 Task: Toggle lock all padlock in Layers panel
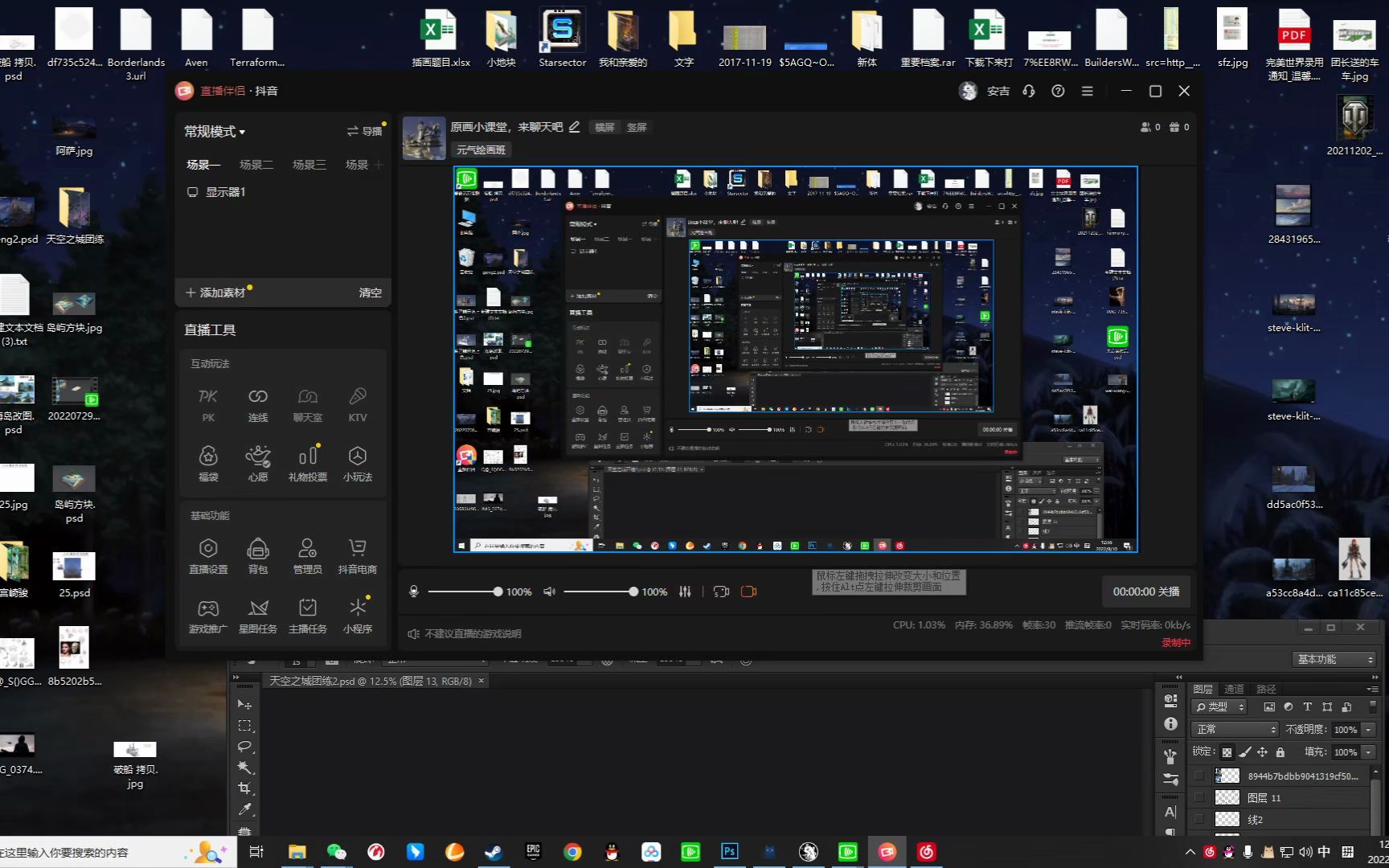pyautogui.click(x=1280, y=752)
